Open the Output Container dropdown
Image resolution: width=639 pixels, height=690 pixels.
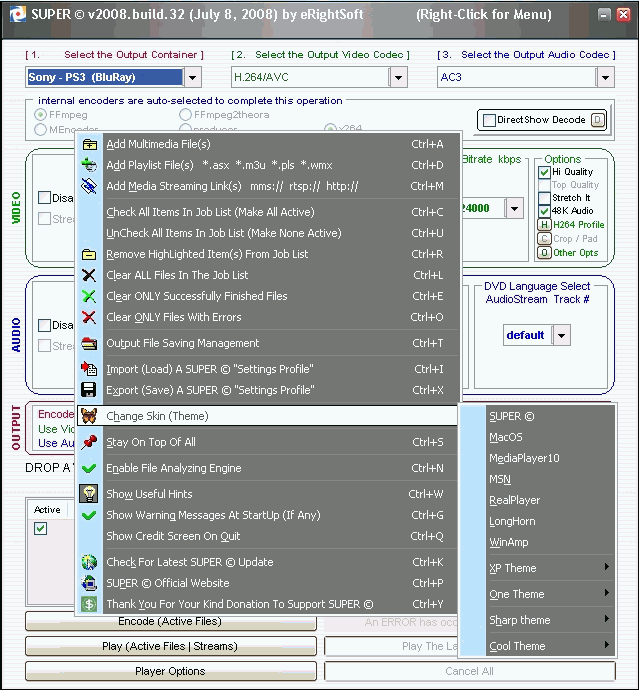(x=192, y=77)
